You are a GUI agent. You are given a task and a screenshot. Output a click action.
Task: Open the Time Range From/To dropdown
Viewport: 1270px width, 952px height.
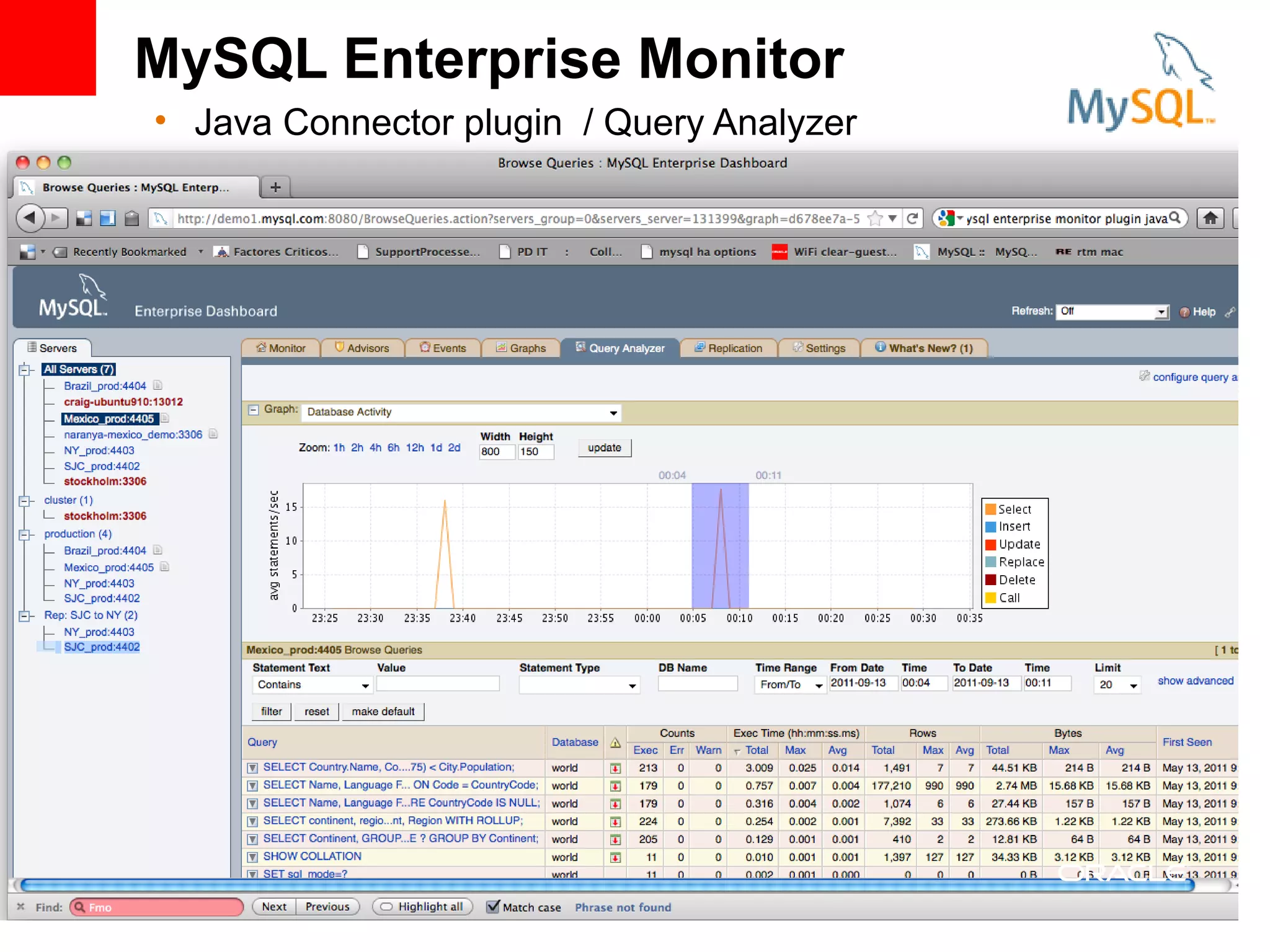click(x=790, y=685)
